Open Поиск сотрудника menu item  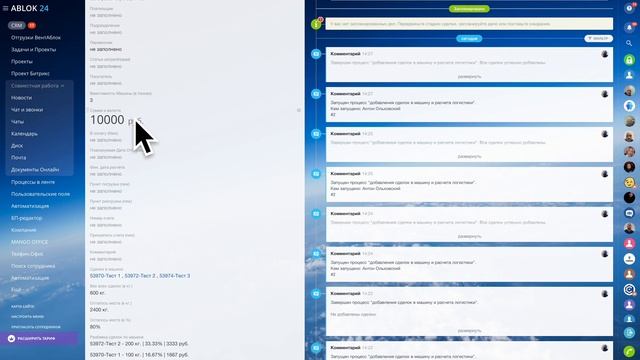(33, 266)
